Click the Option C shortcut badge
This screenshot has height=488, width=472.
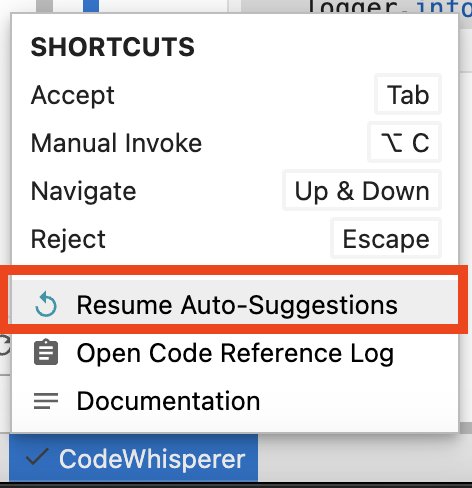[x=404, y=142]
